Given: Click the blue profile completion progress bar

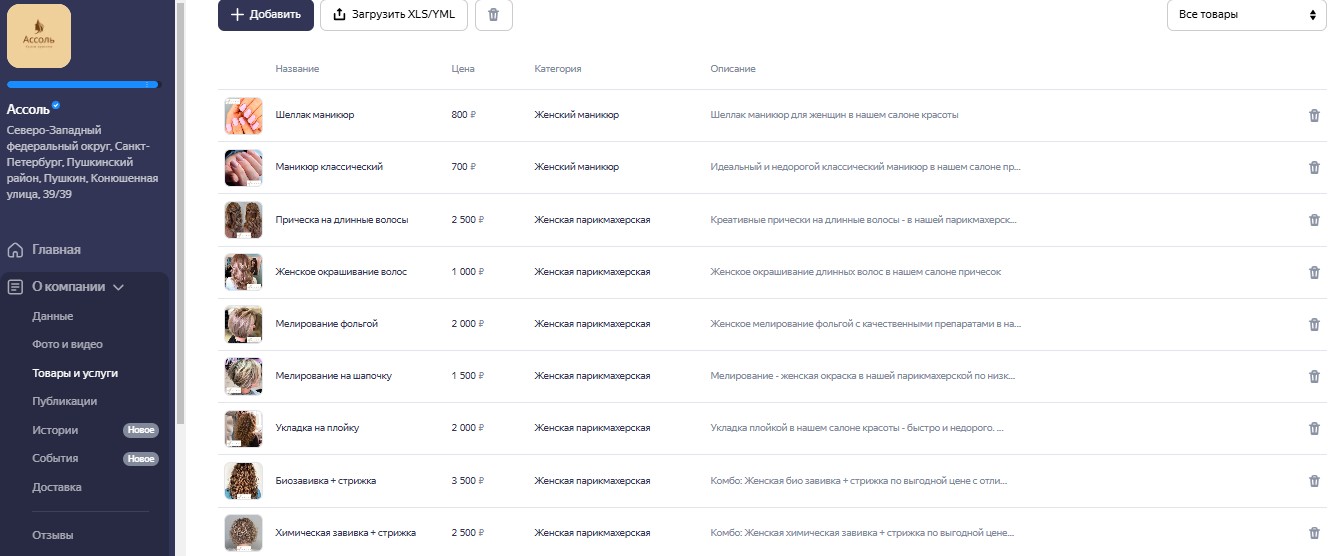Looking at the screenshot, I should tap(83, 85).
